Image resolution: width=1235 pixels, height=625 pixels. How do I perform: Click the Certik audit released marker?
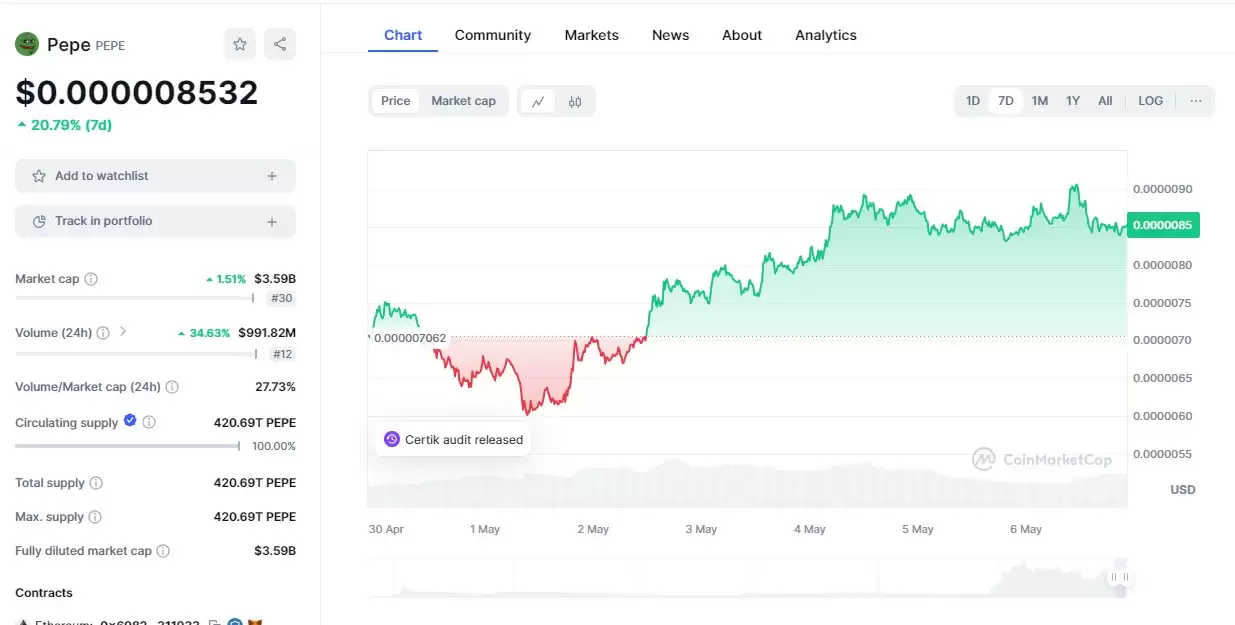click(x=453, y=439)
